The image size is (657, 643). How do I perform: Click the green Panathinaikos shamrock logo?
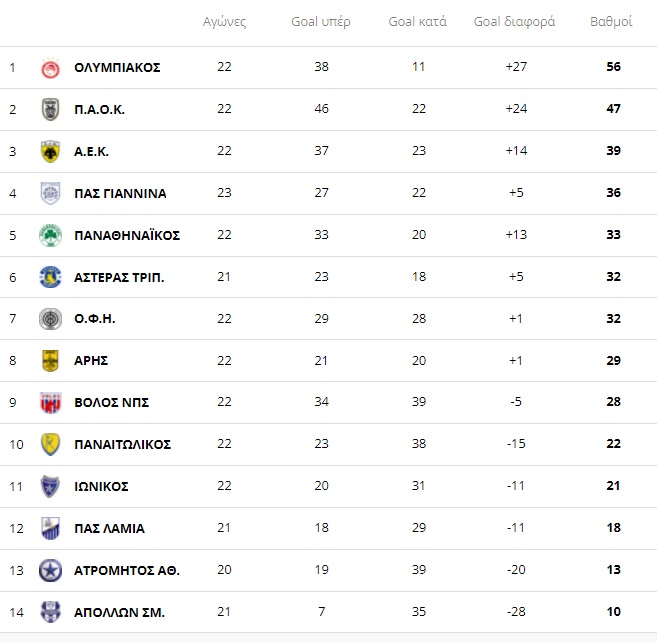point(50,235)
